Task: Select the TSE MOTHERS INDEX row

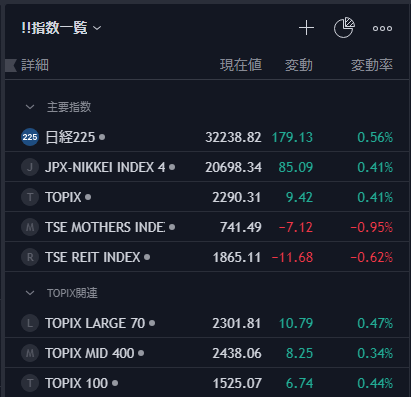Action: tap(207, 227)
